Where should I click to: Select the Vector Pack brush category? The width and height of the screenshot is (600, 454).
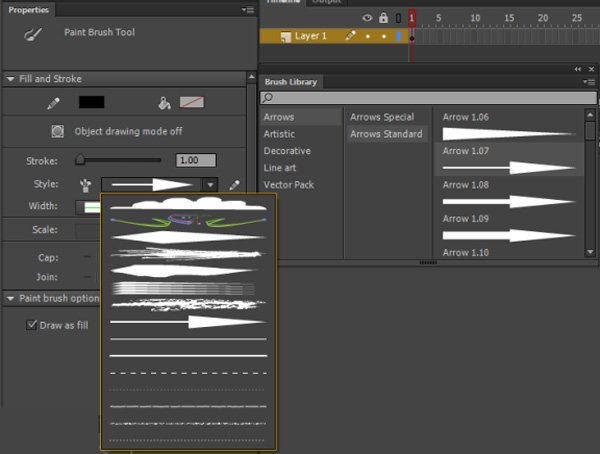coord(301,185)
